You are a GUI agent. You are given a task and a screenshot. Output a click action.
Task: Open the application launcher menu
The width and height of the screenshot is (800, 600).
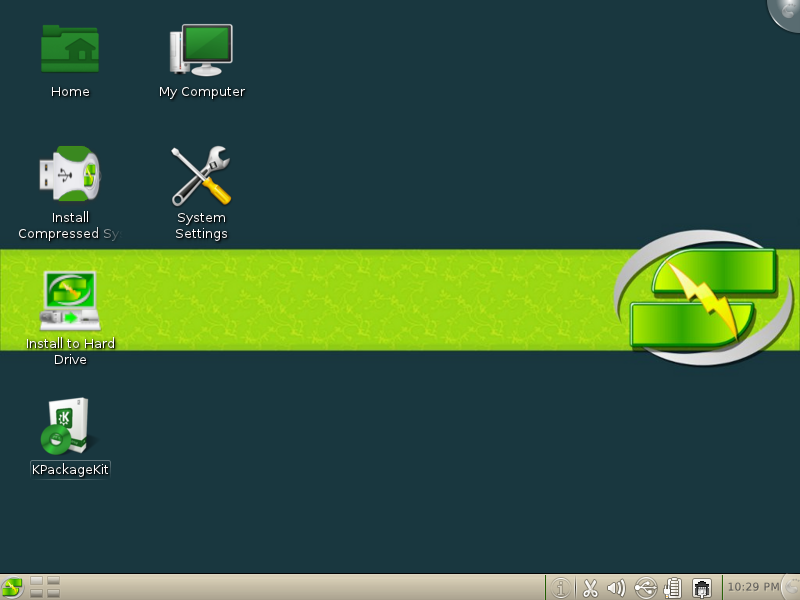(x=12, y=588)
